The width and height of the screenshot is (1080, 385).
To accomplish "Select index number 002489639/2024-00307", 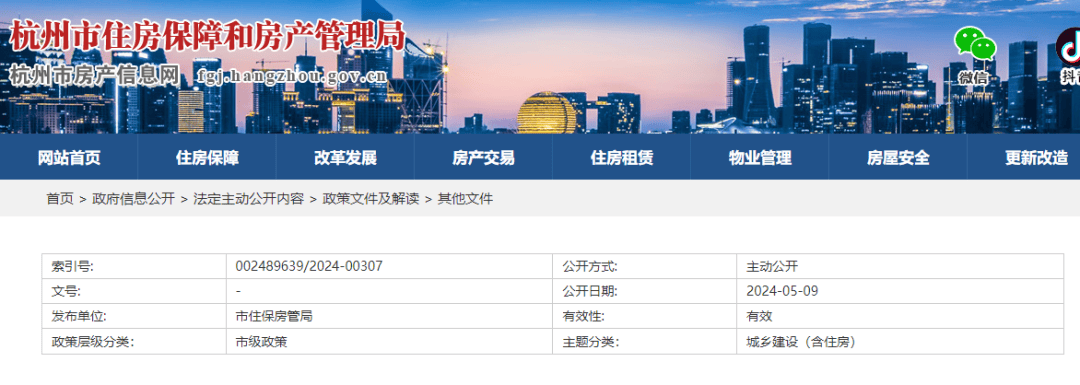I will click(309, 266).
